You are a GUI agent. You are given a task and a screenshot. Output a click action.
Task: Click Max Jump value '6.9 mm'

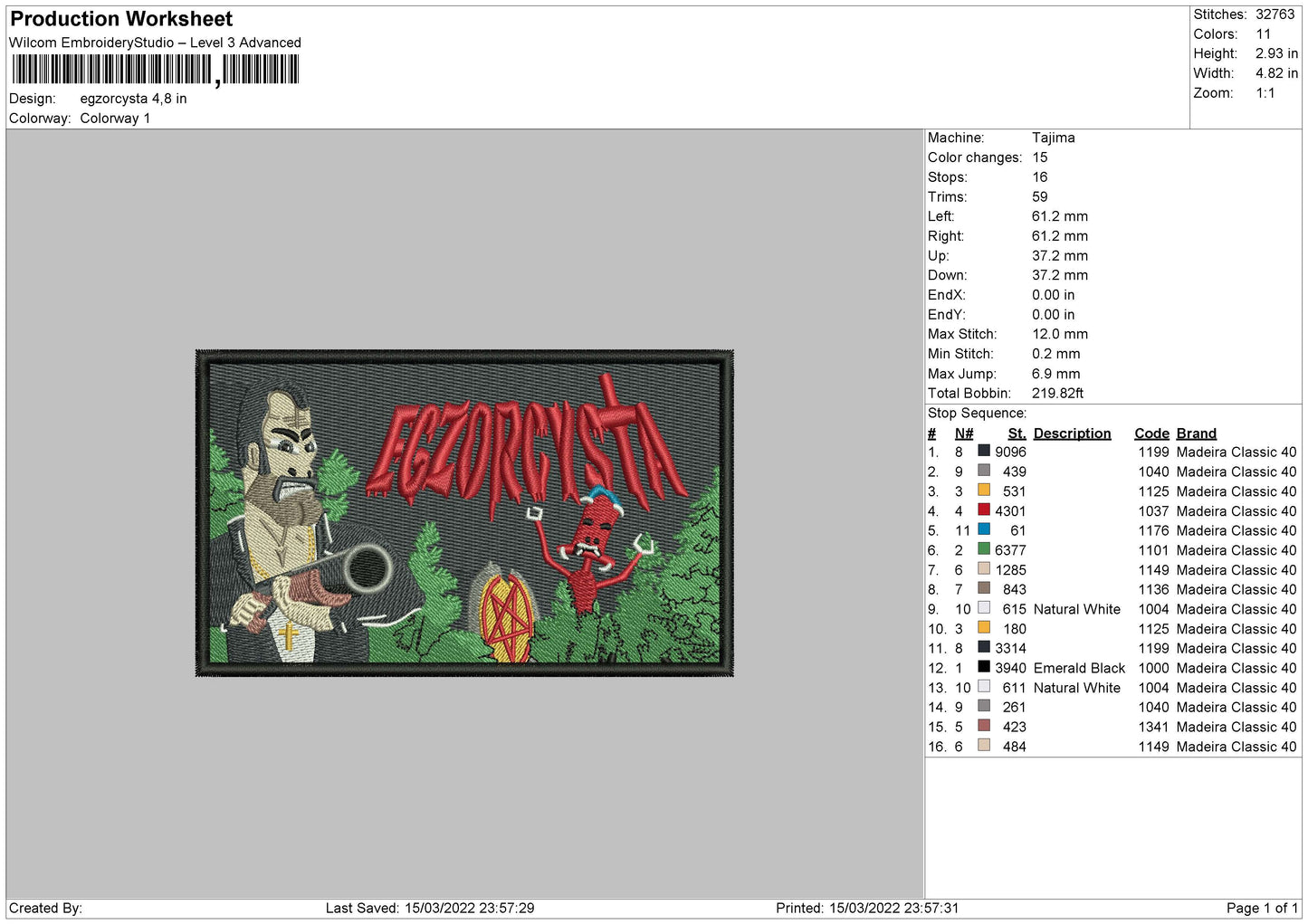pos(1056,374)
